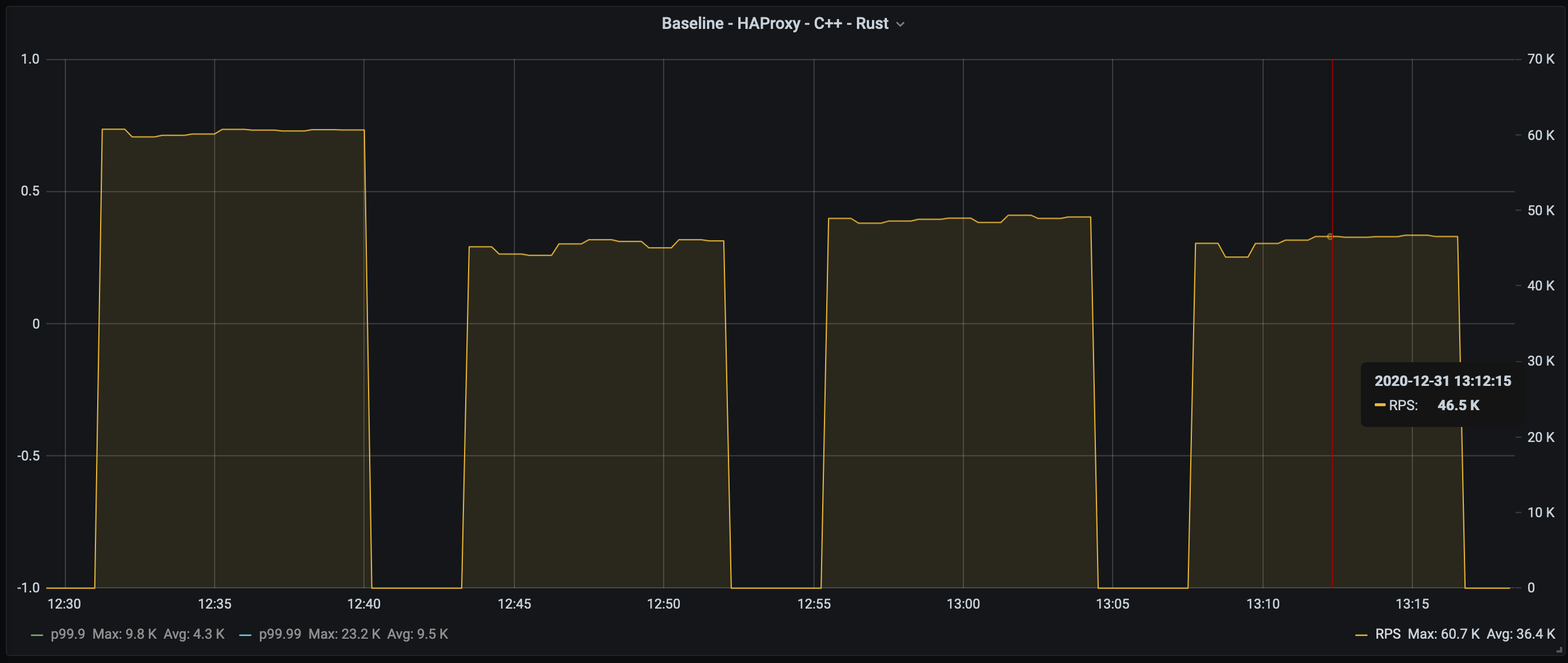Click the 13:00 time axis label

pos(963,604)
